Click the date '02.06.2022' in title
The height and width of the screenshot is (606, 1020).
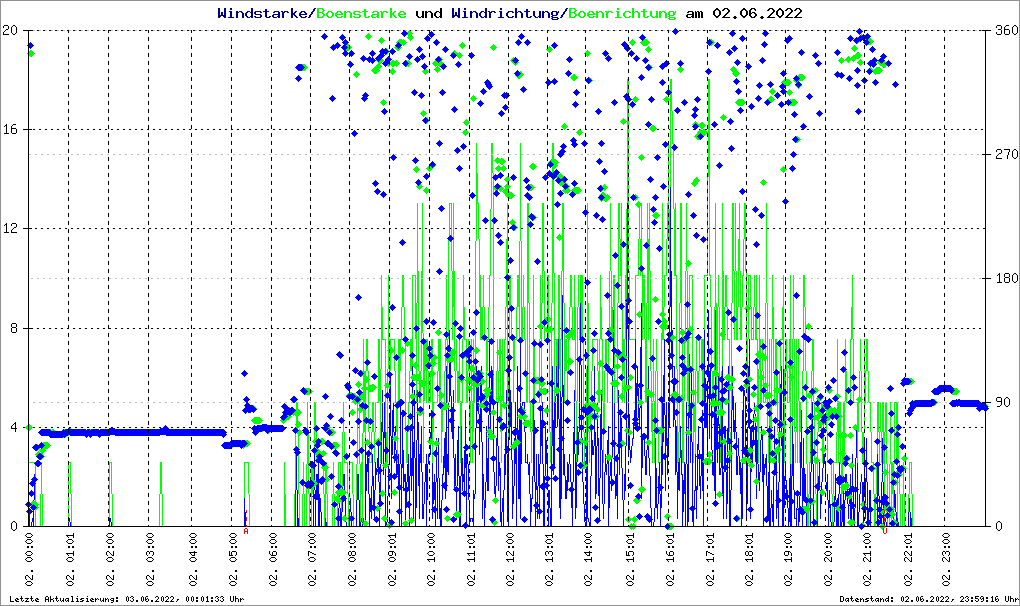tap(757, 13)
